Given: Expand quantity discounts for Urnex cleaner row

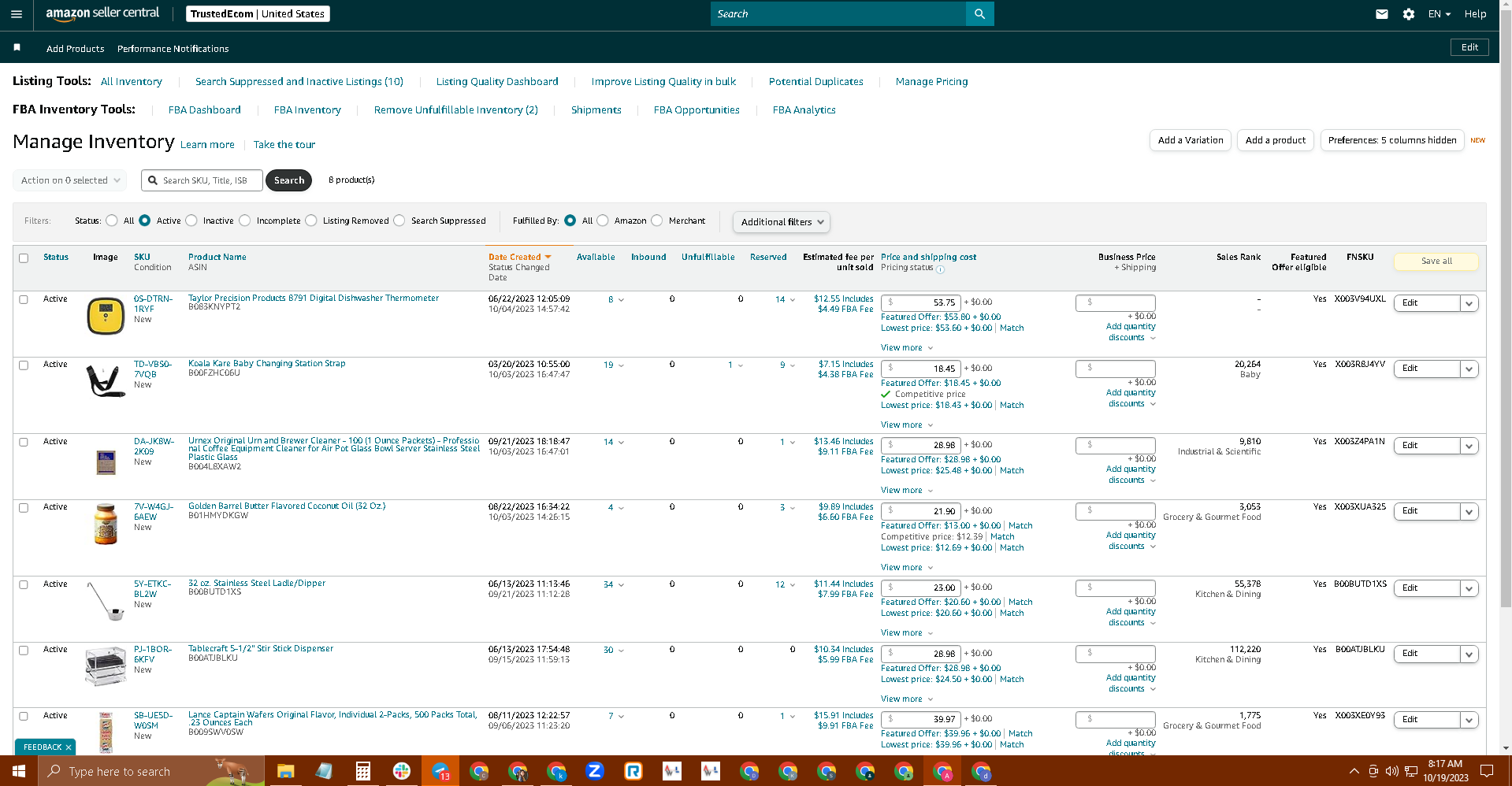Looking at the screenshot, I should (1131, 474).
